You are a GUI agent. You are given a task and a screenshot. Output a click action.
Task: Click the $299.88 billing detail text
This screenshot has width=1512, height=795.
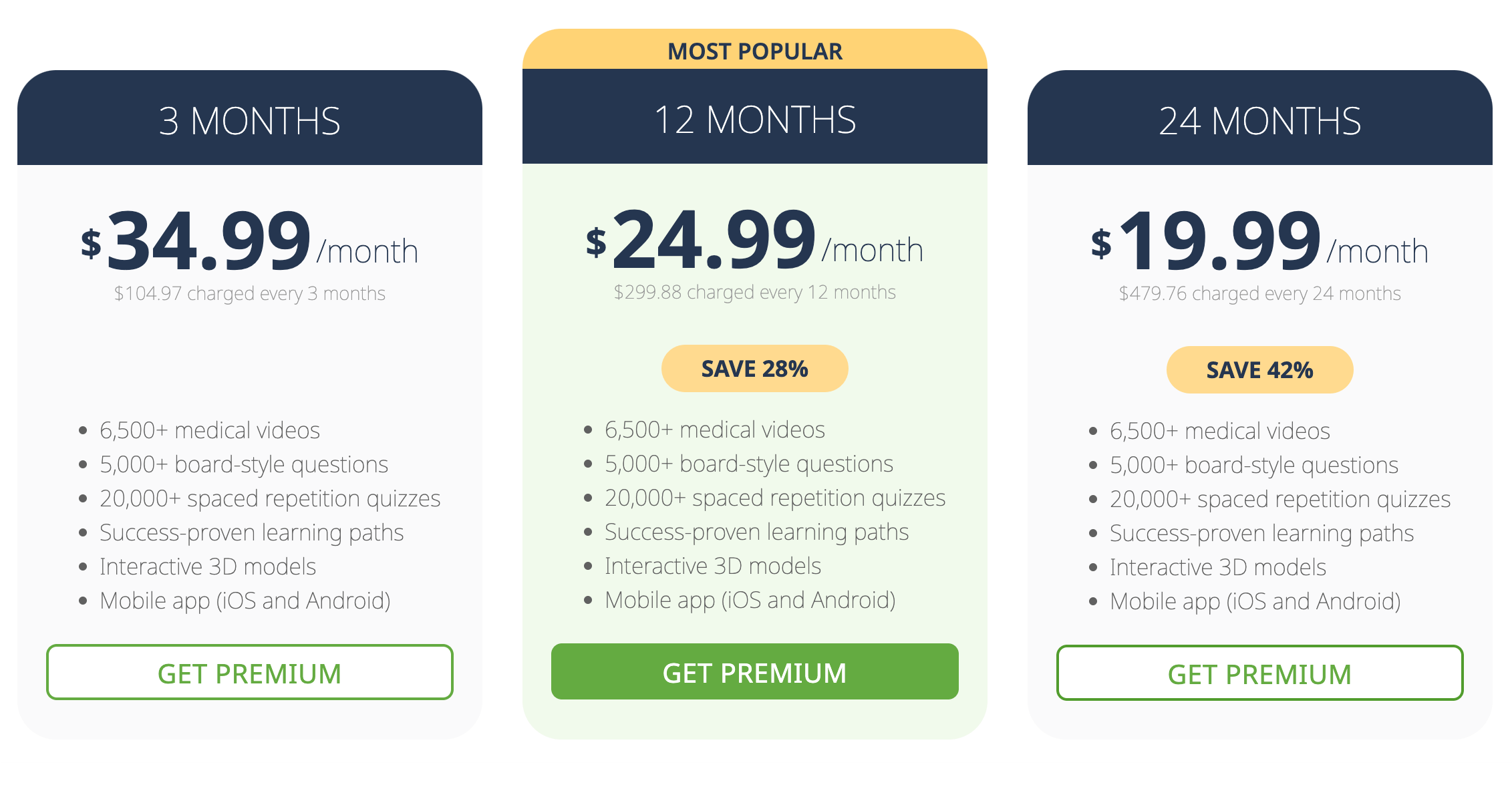pyautogui.click(x=754, y=291)
